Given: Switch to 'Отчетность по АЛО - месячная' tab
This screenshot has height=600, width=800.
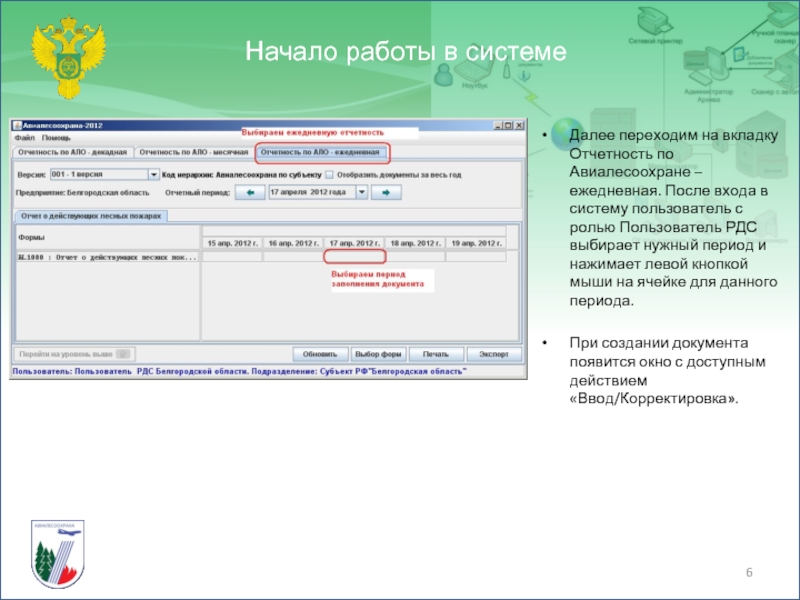Looking at the screenshot, I should point(194,152).
